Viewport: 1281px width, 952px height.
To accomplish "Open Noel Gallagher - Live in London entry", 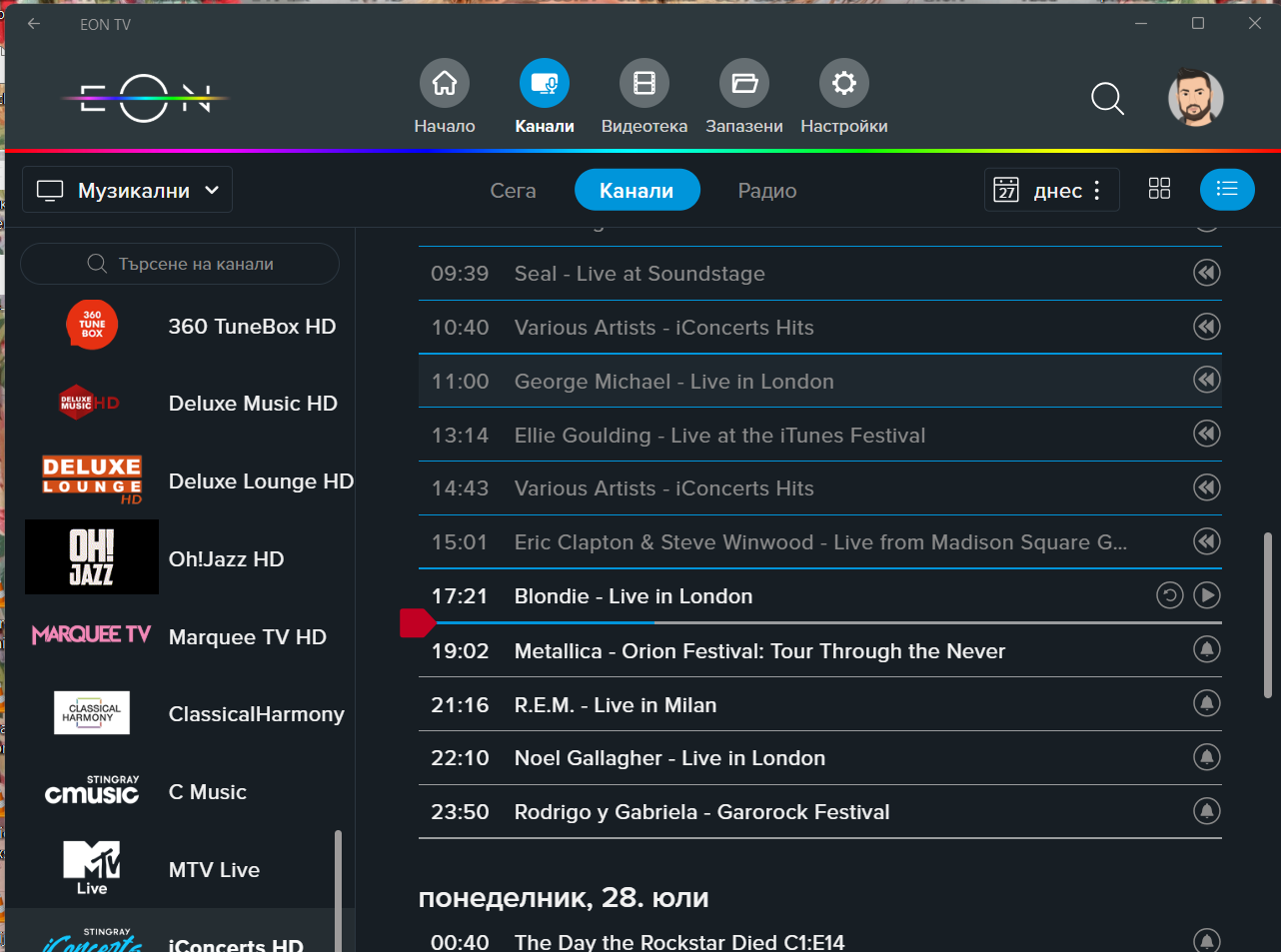I will tap(819, 758).
